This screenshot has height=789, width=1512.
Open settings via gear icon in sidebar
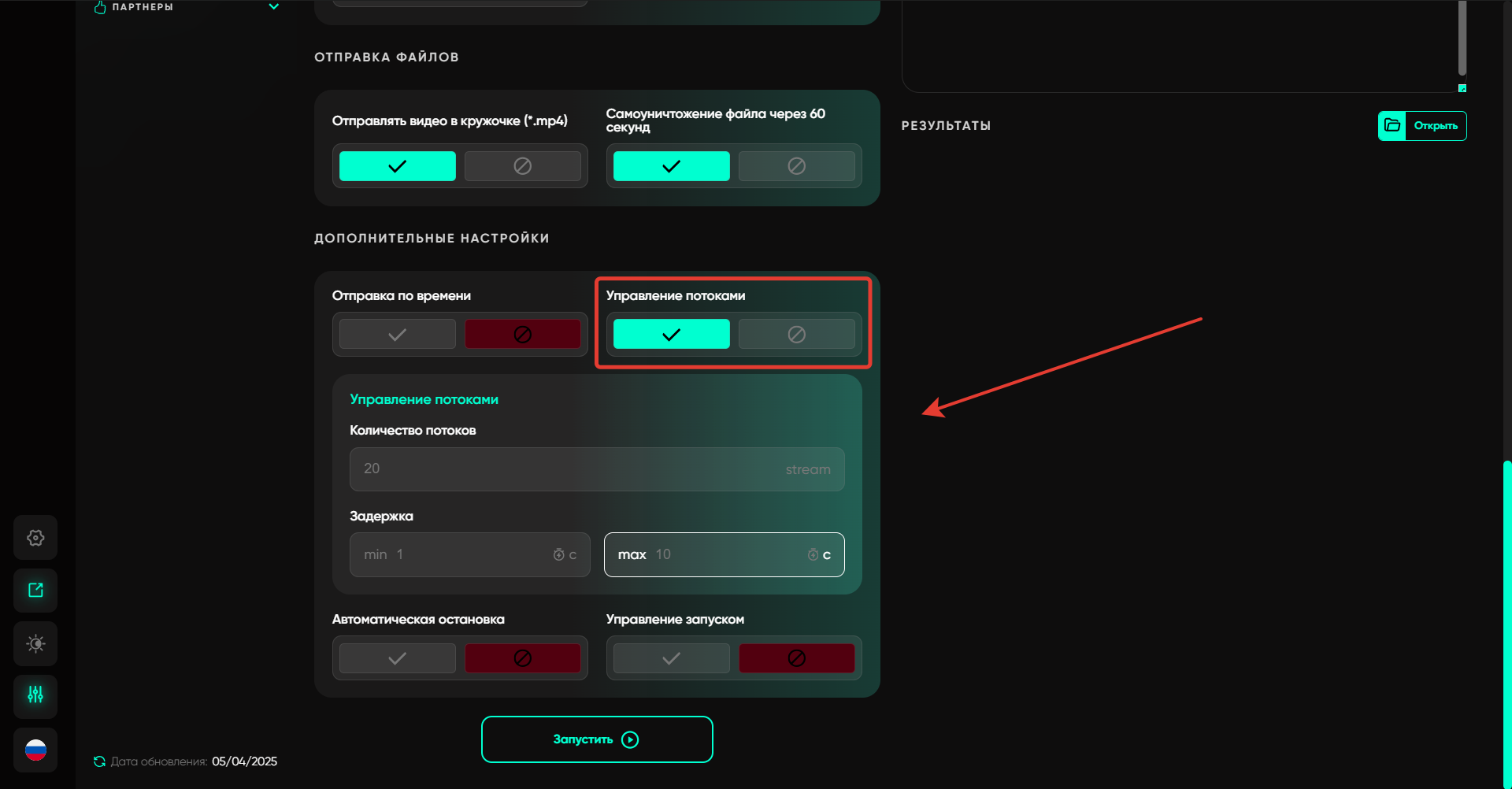click(35, 538)
